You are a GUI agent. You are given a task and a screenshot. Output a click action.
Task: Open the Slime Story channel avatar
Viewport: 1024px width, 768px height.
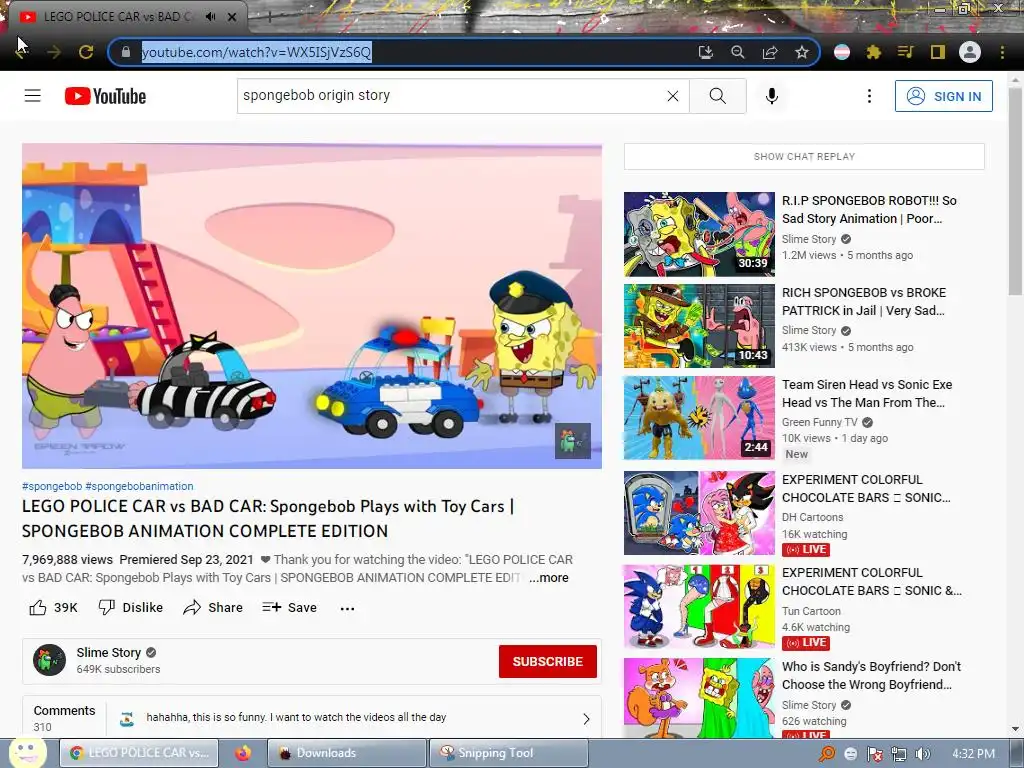(x=50, y=660)
